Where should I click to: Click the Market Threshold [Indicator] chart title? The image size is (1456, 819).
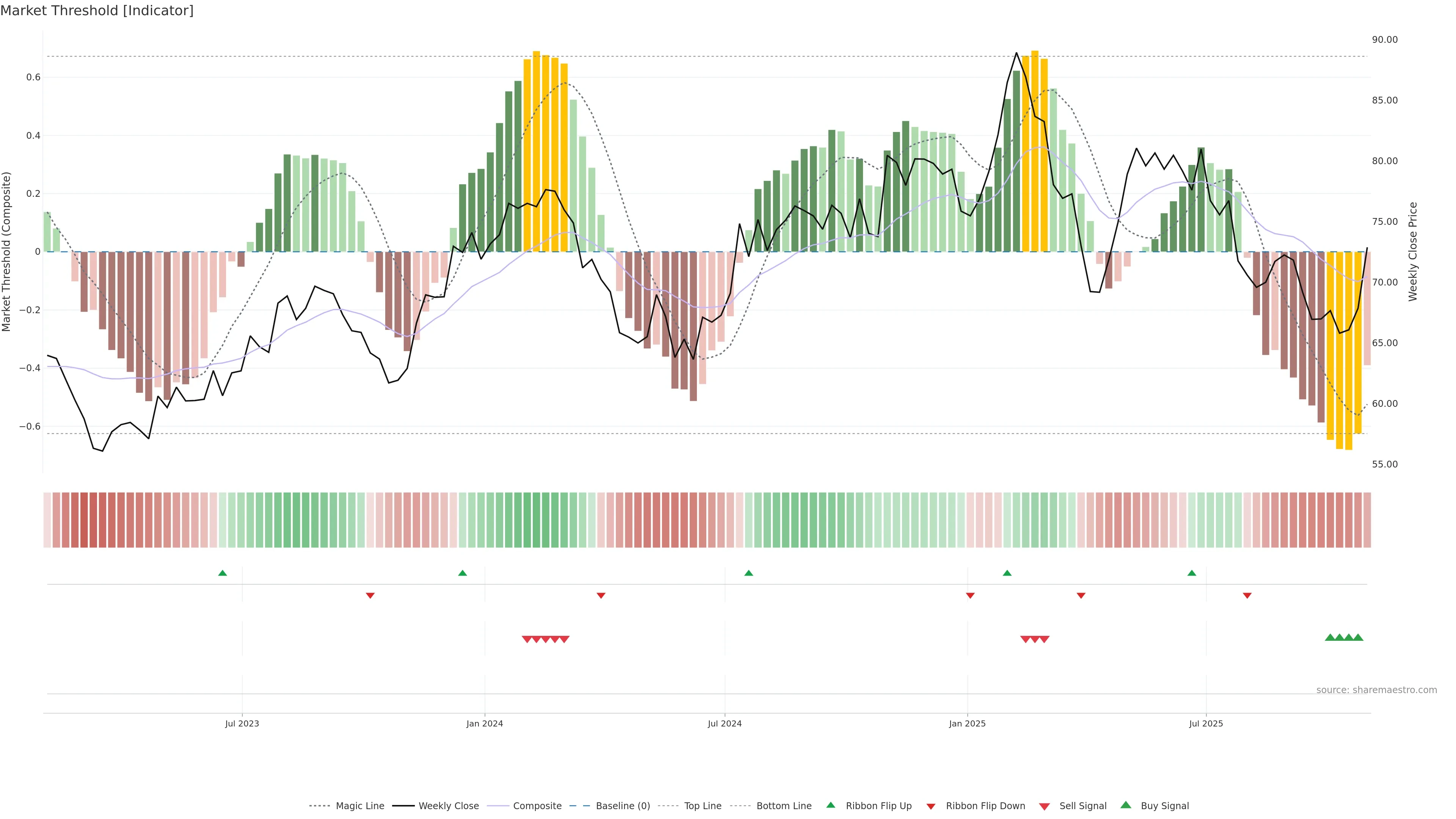click(97, 11)
